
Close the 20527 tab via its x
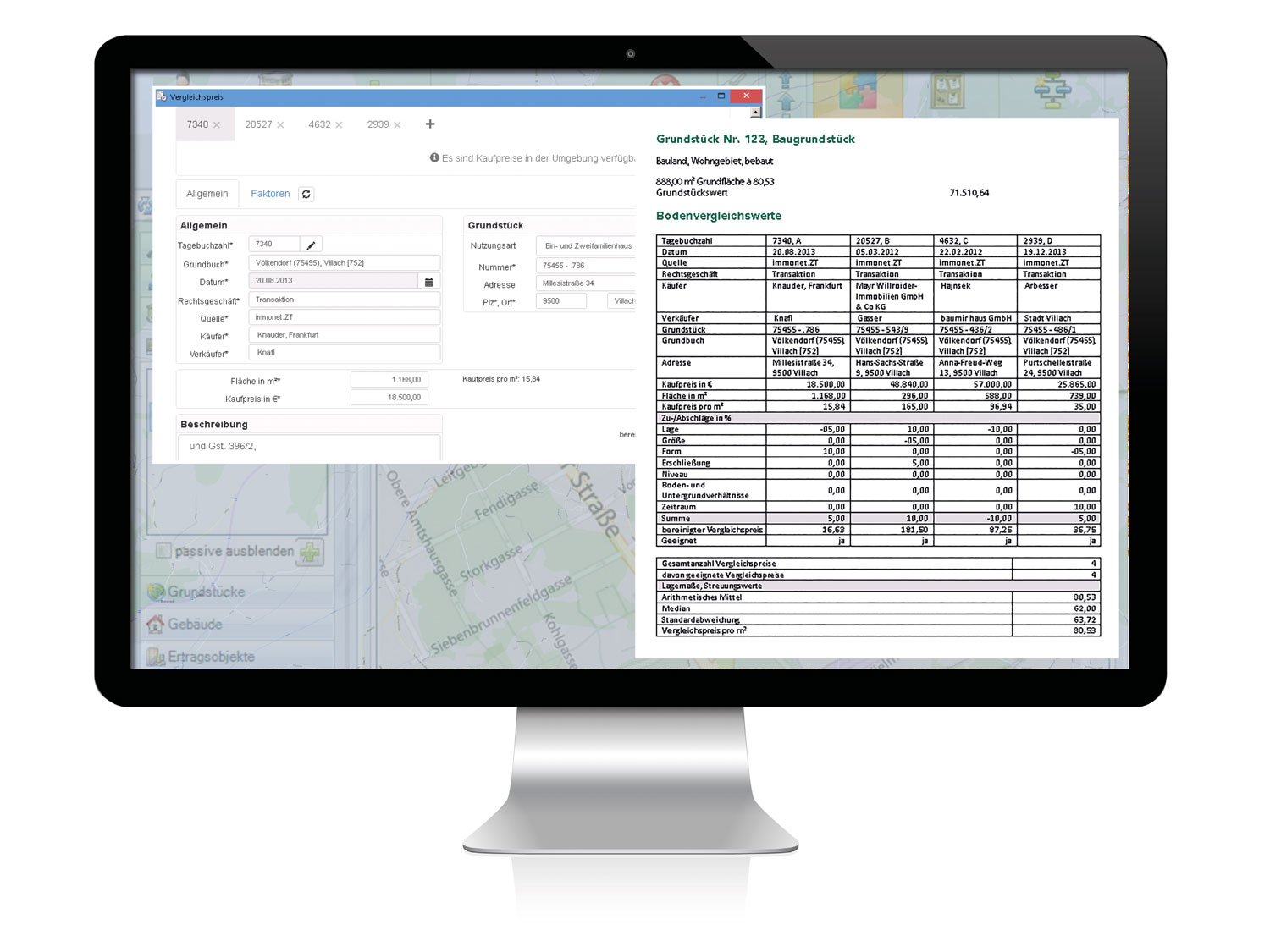point(280,125)
